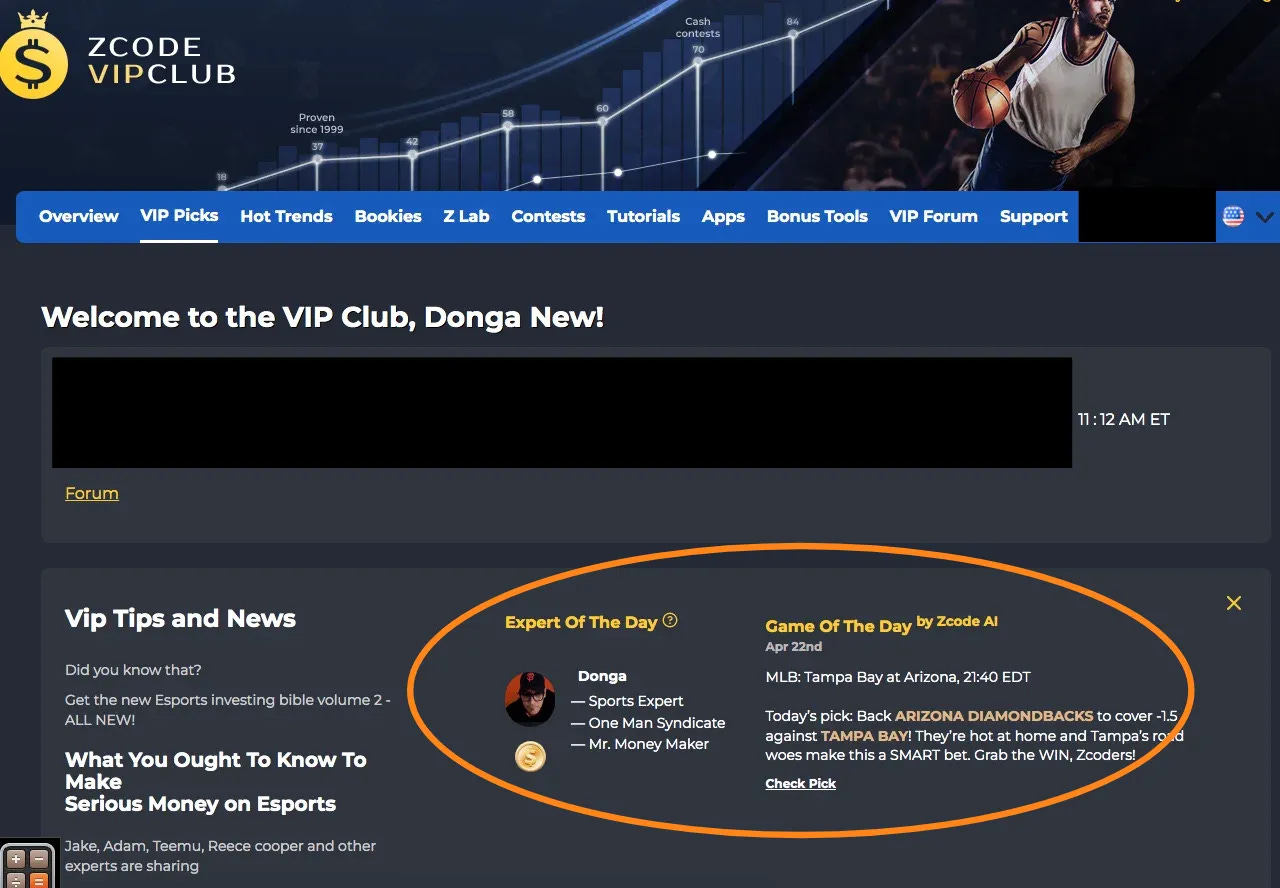Open the Check Pick link
This screenshot has width=1280, height=888.
pyautogui.click(x=800, y=783)
